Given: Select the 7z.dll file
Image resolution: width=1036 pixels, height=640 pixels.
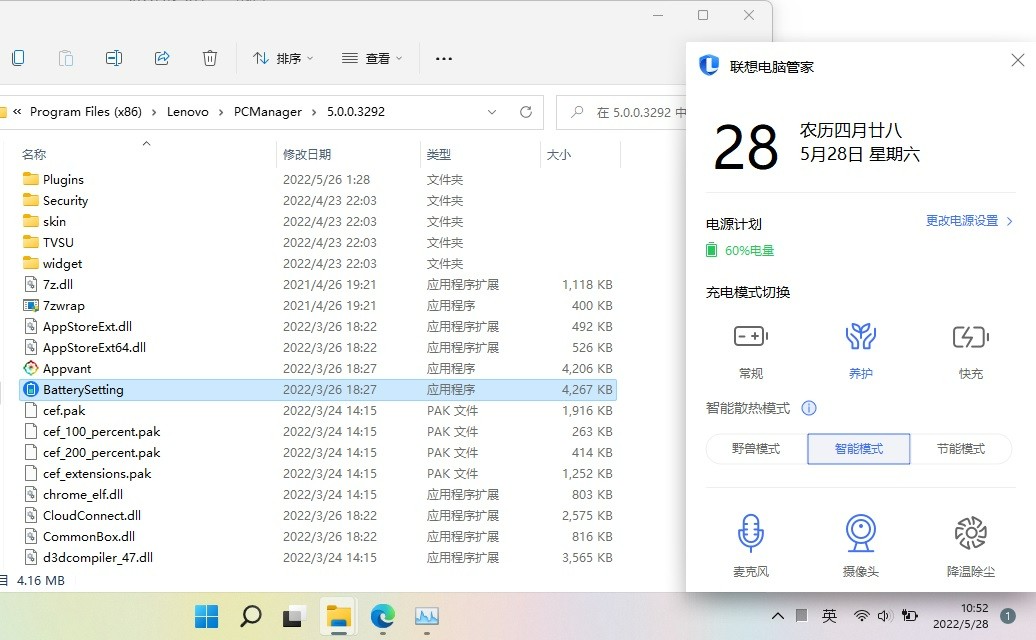Looking at the screenshot, I should [x=58, y=285].
